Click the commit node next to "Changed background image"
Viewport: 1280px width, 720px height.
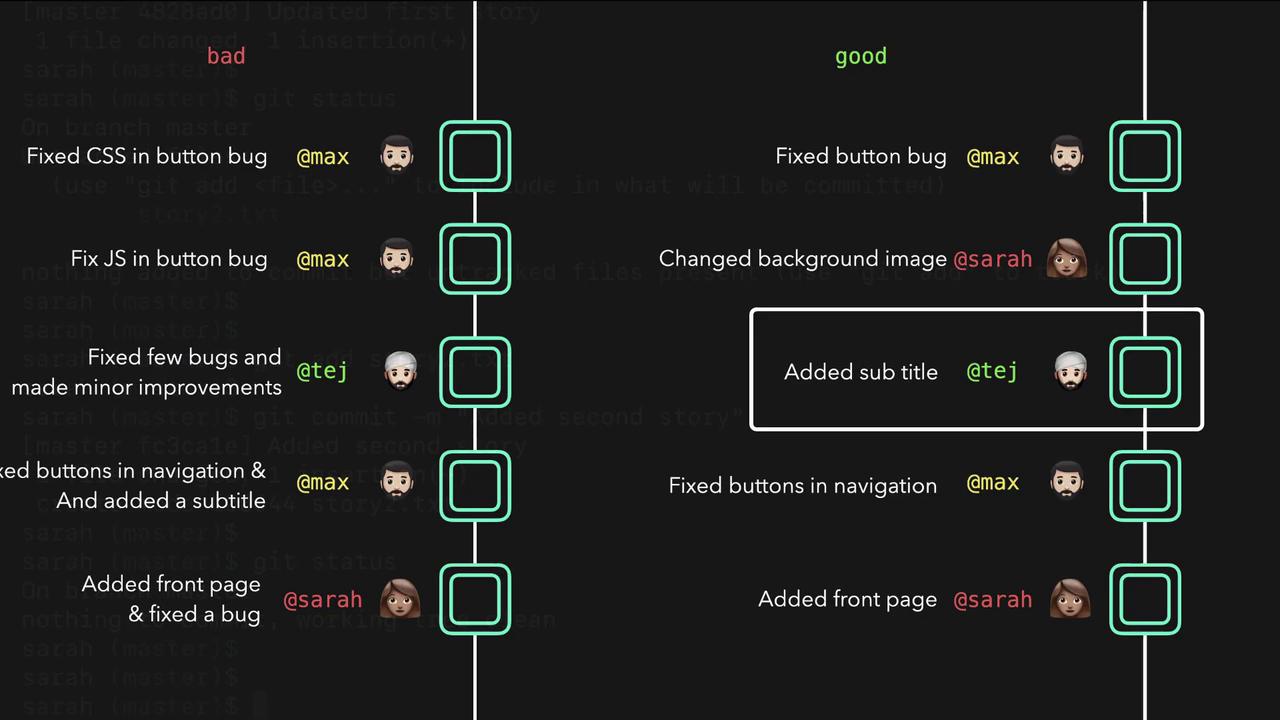[1145, 259]
